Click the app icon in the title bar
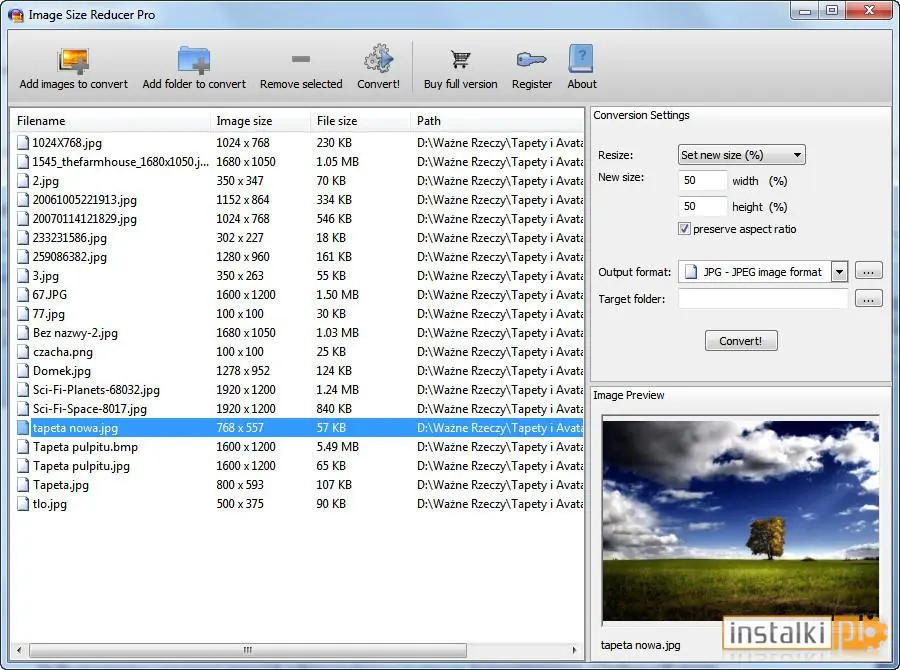 tap(15, 15)
